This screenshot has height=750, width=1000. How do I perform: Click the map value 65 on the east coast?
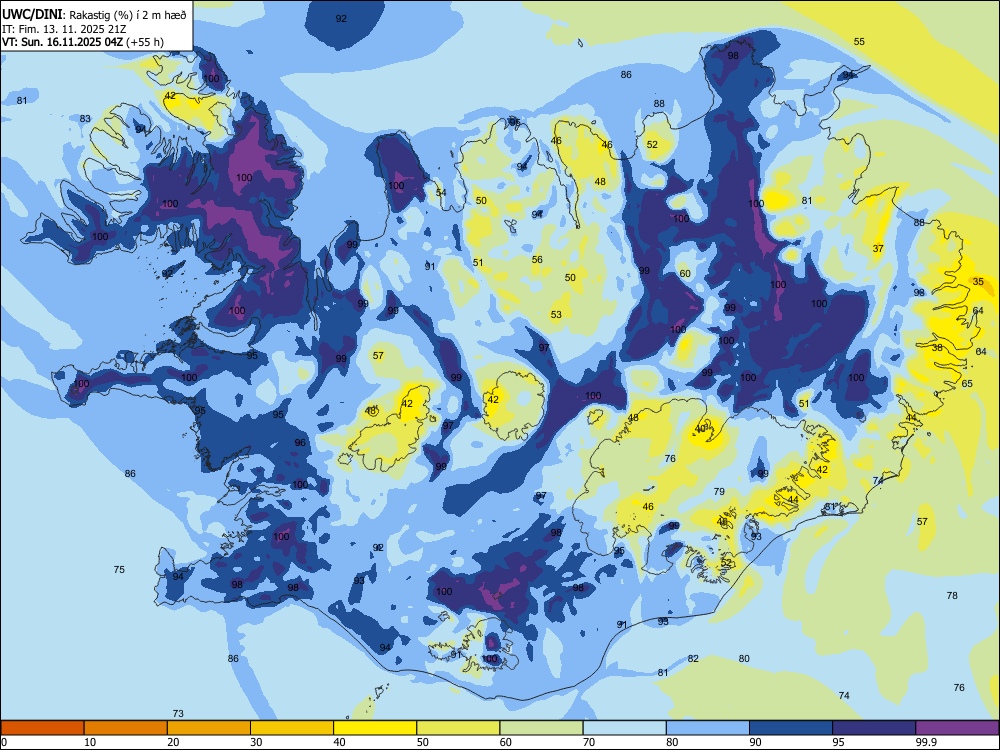point(967,383)
